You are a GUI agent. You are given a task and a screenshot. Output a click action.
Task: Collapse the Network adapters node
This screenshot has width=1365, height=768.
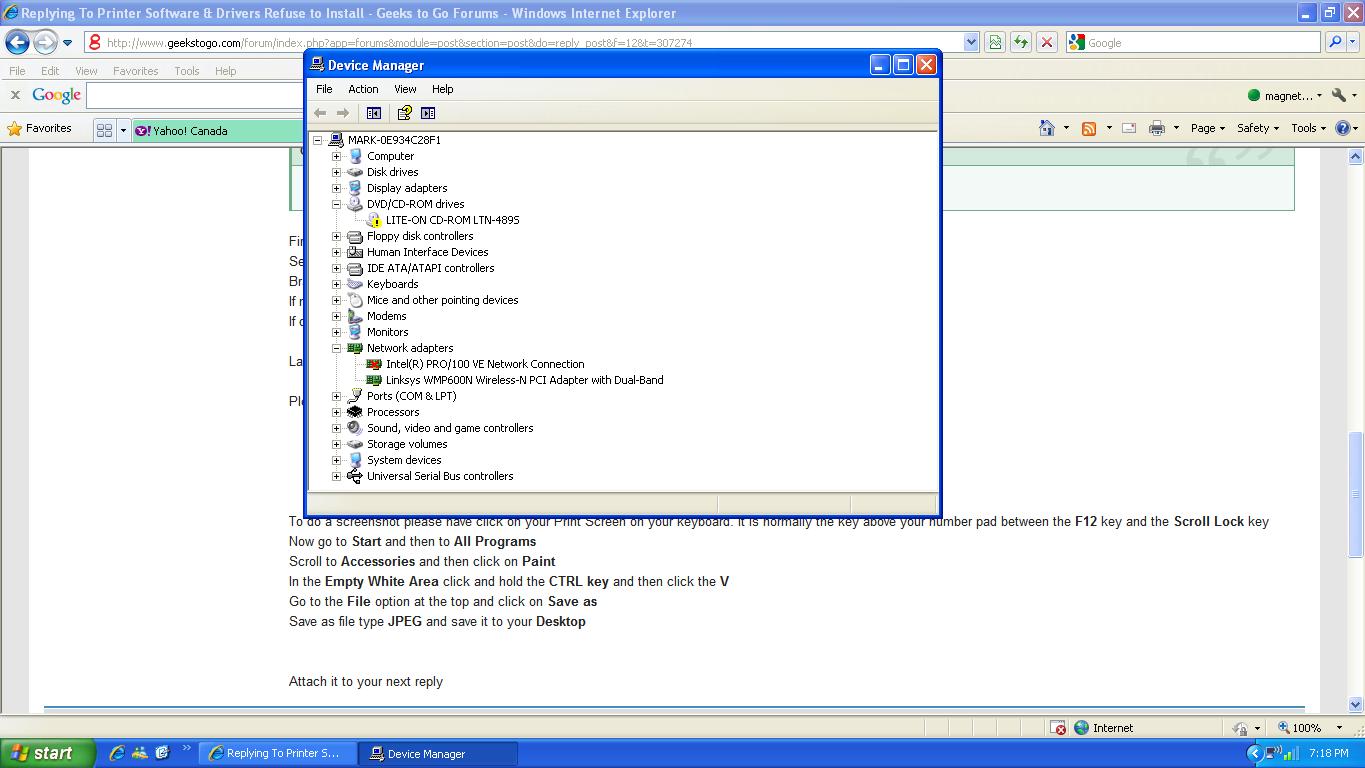(x=337, y=348)
